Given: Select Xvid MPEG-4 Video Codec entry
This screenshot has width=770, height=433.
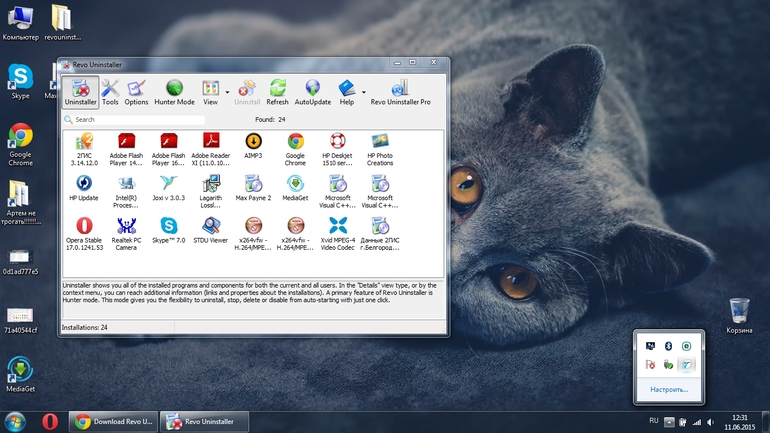Looking at the screenshot, I should coord(338,234).
